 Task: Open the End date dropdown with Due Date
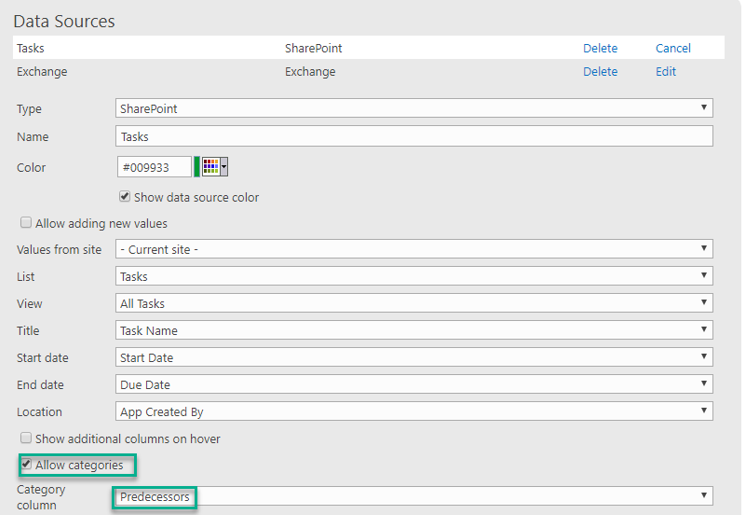coord(414,384)
